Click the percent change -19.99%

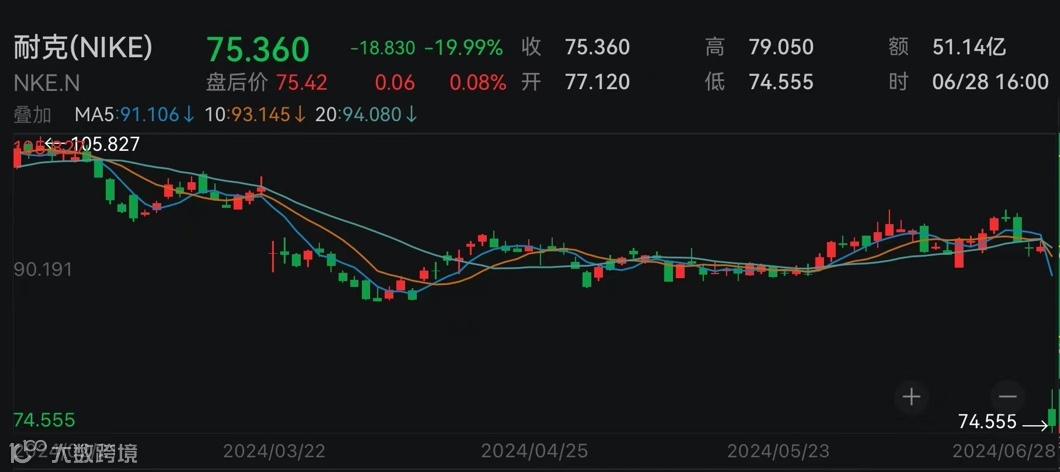[464, 48]
